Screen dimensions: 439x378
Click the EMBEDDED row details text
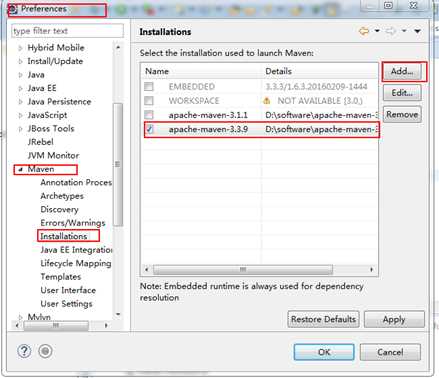(316, 87)
